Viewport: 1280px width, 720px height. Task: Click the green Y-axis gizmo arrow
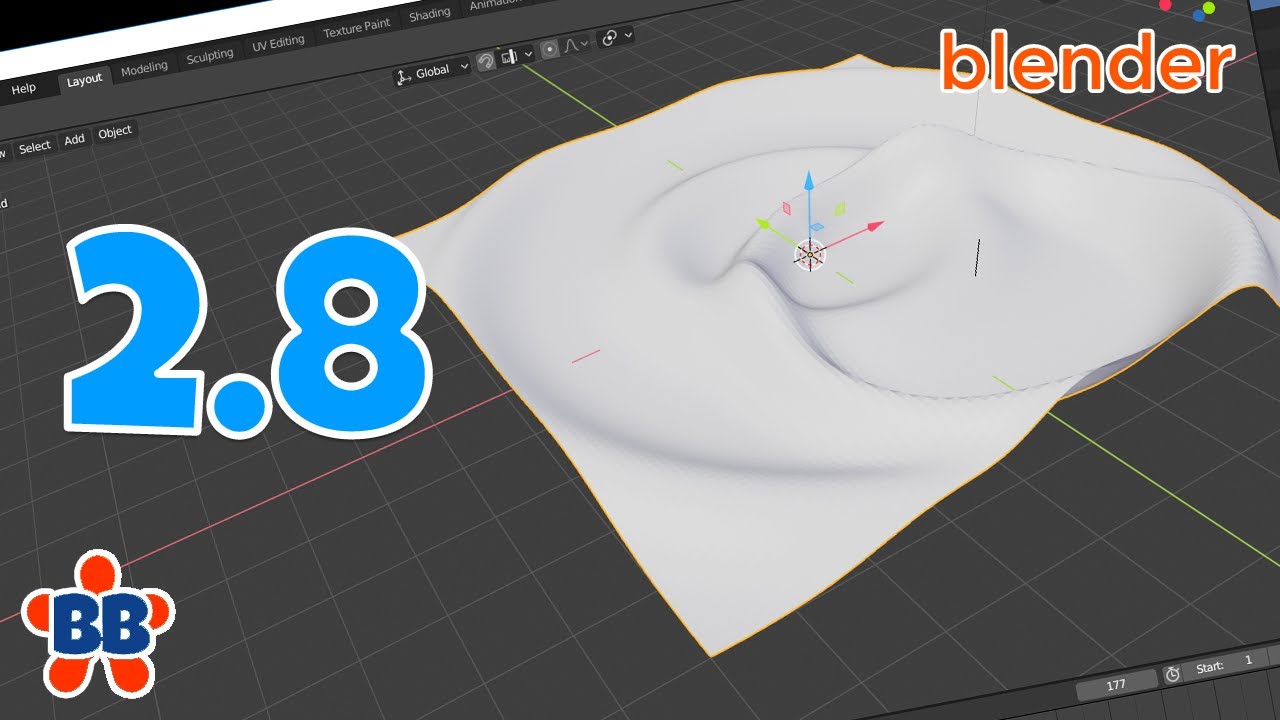pos(765,225)
